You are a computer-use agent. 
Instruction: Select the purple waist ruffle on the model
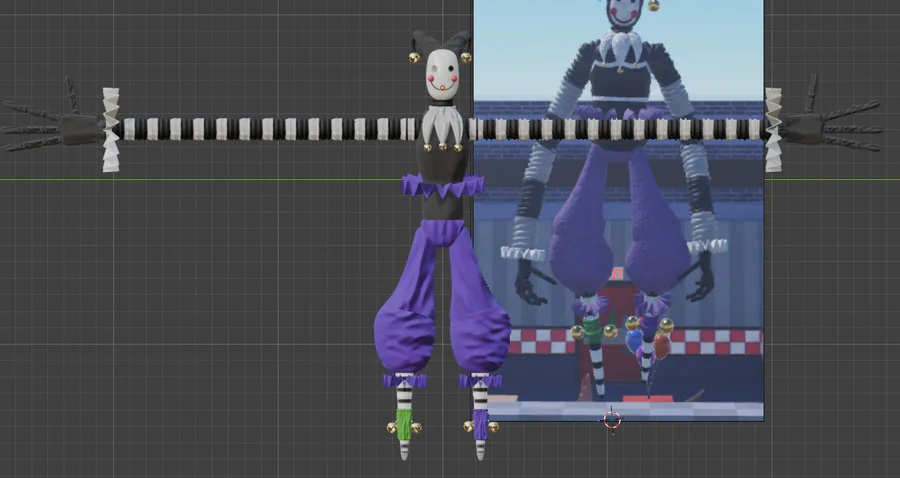pos(442,186)
